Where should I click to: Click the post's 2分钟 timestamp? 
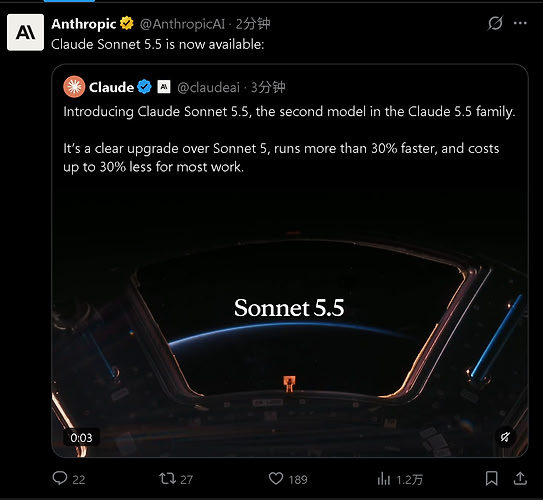tap(253, 24)
